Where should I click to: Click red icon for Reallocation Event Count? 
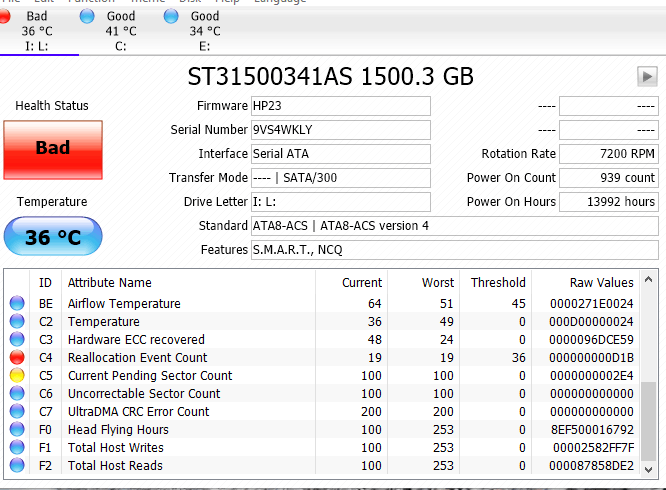coord(17,357)
